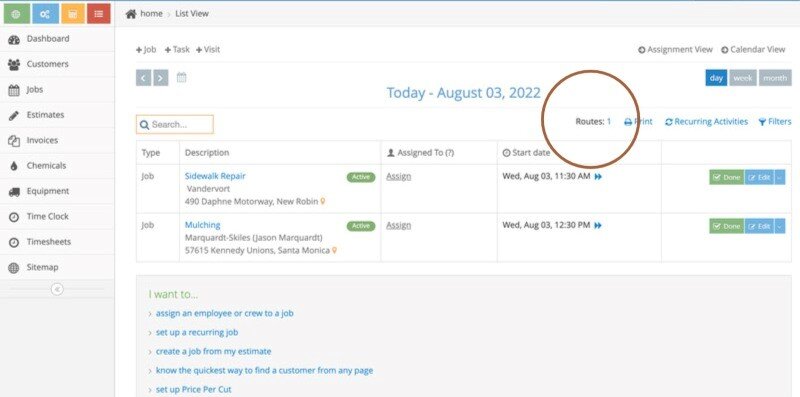Edit the Sidewalk Repair job
This screenshot has height=397, width=800.
coord(759,177)
